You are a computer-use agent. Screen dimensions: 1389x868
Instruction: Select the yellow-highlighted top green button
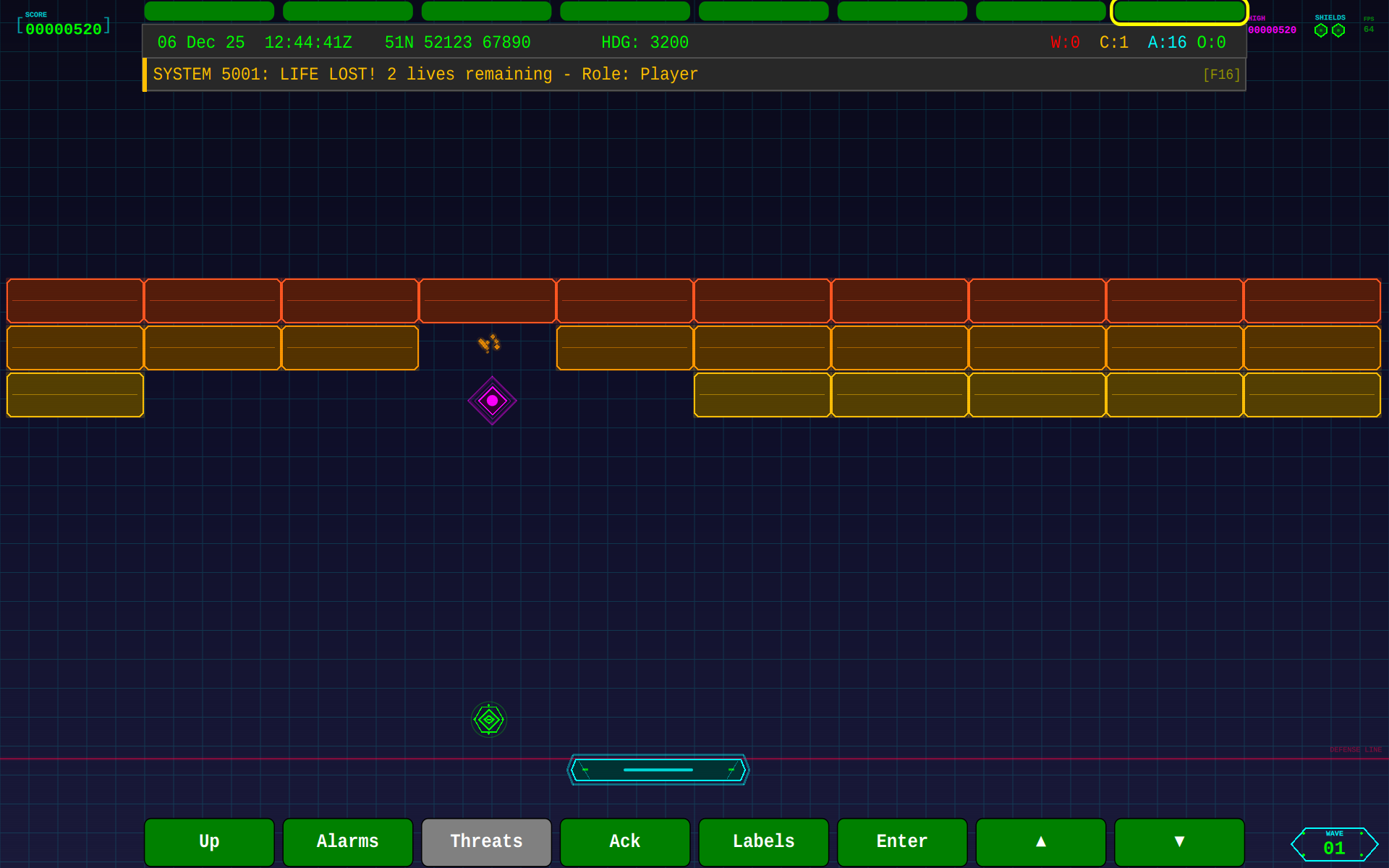[1179, 12]
